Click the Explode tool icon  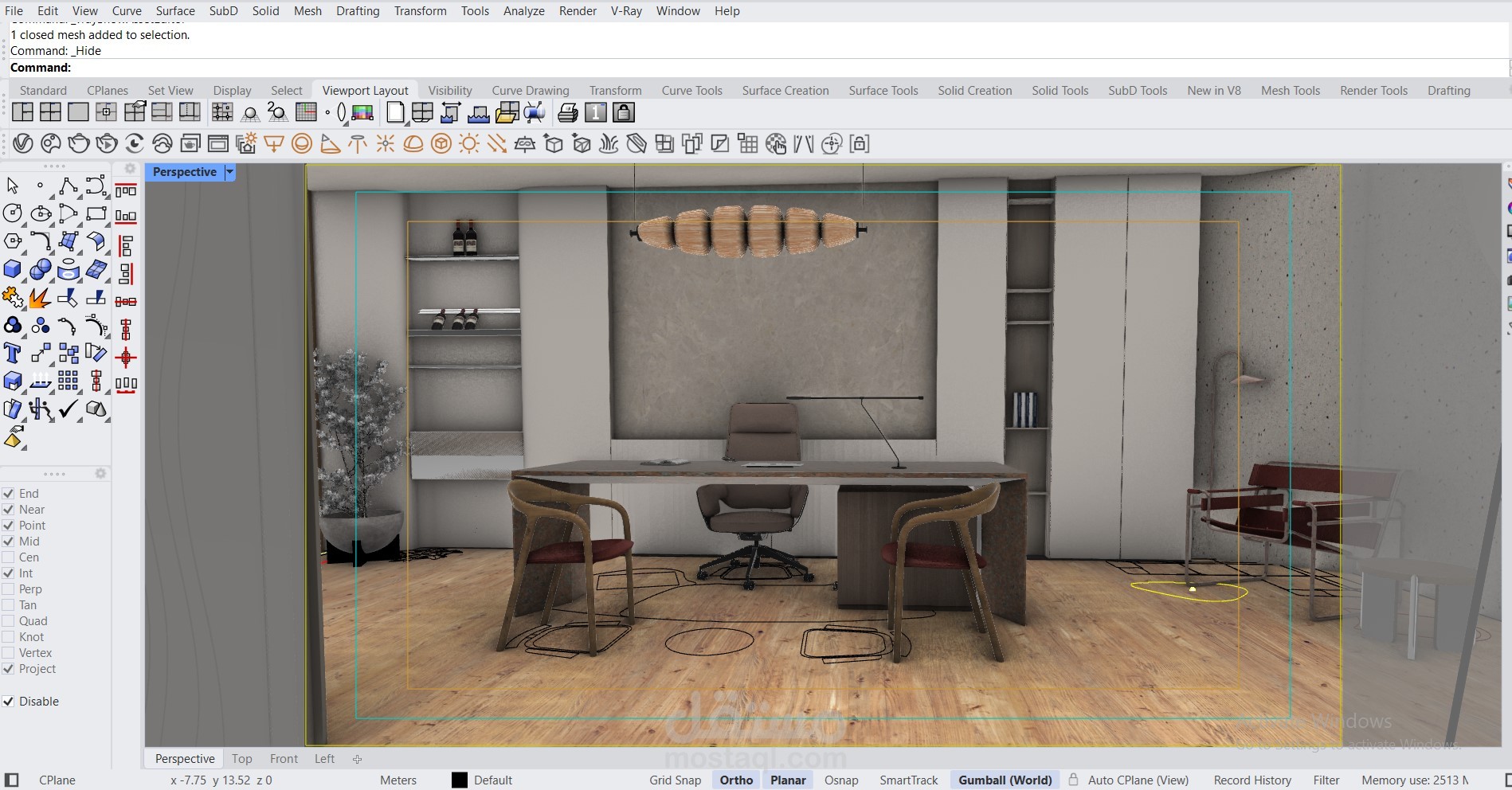[x=40, y=298]
